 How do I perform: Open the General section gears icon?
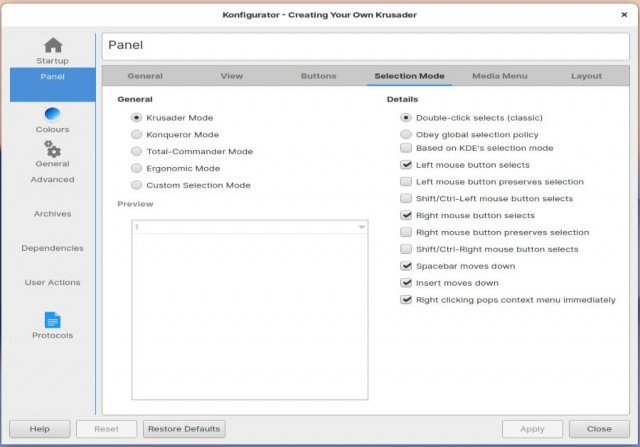52,149
